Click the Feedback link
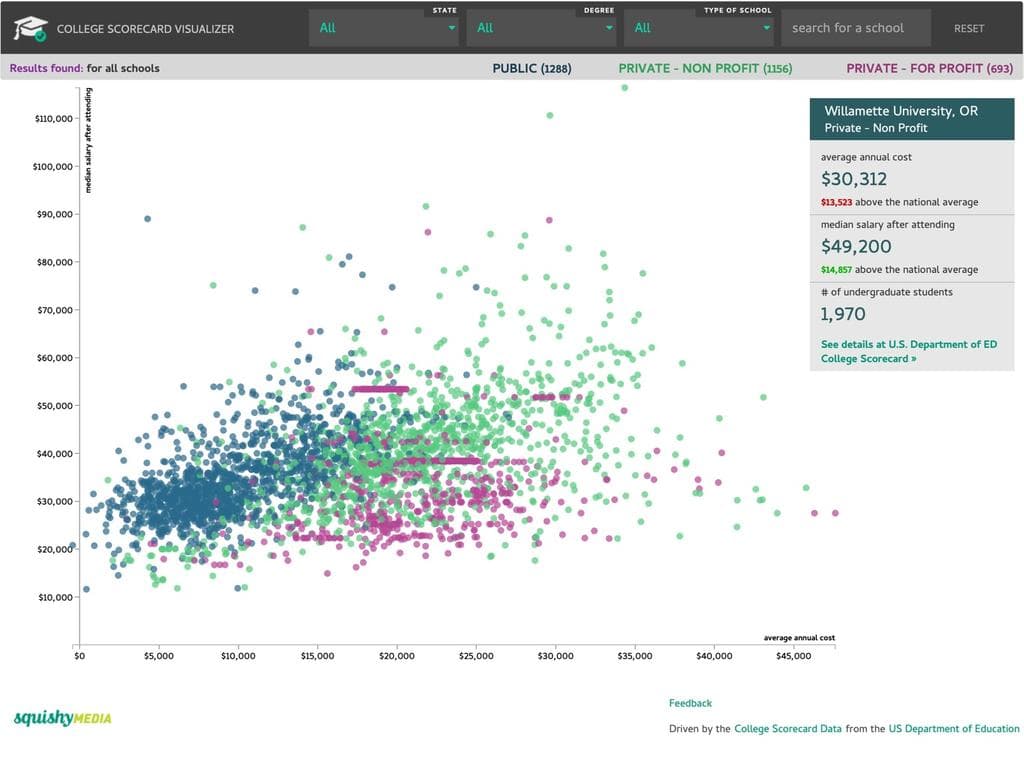Screen dimensions: 1024x768 point(690,703)
